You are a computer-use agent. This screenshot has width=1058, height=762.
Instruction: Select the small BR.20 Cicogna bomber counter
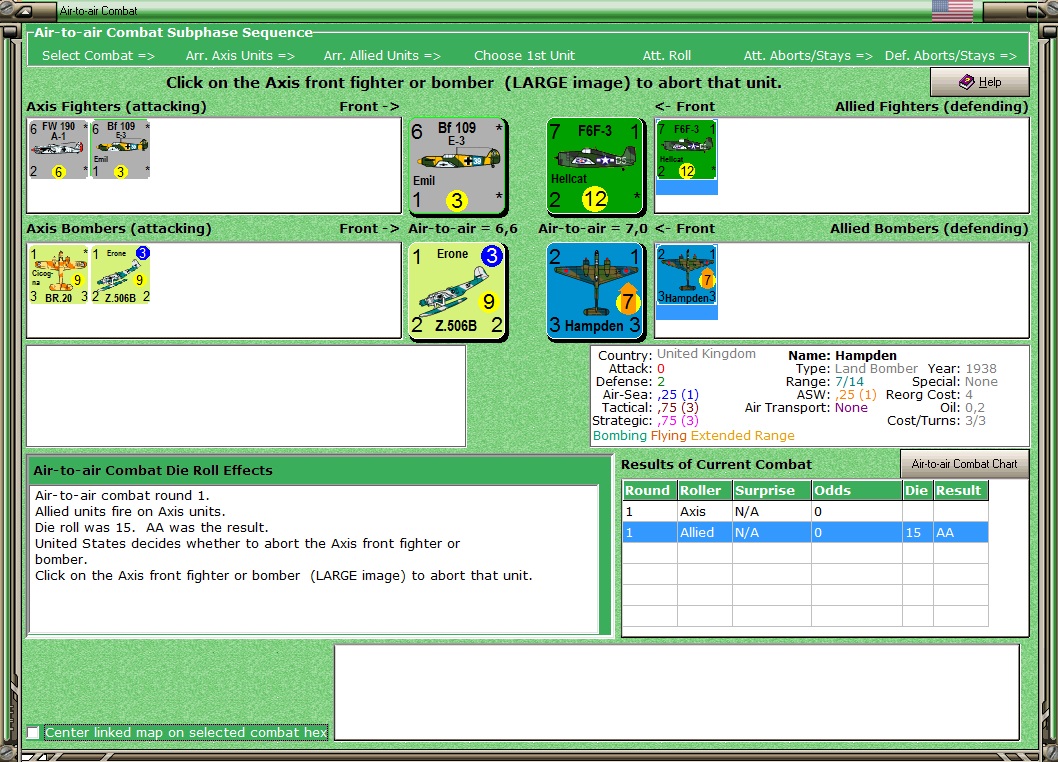(58, 275)
